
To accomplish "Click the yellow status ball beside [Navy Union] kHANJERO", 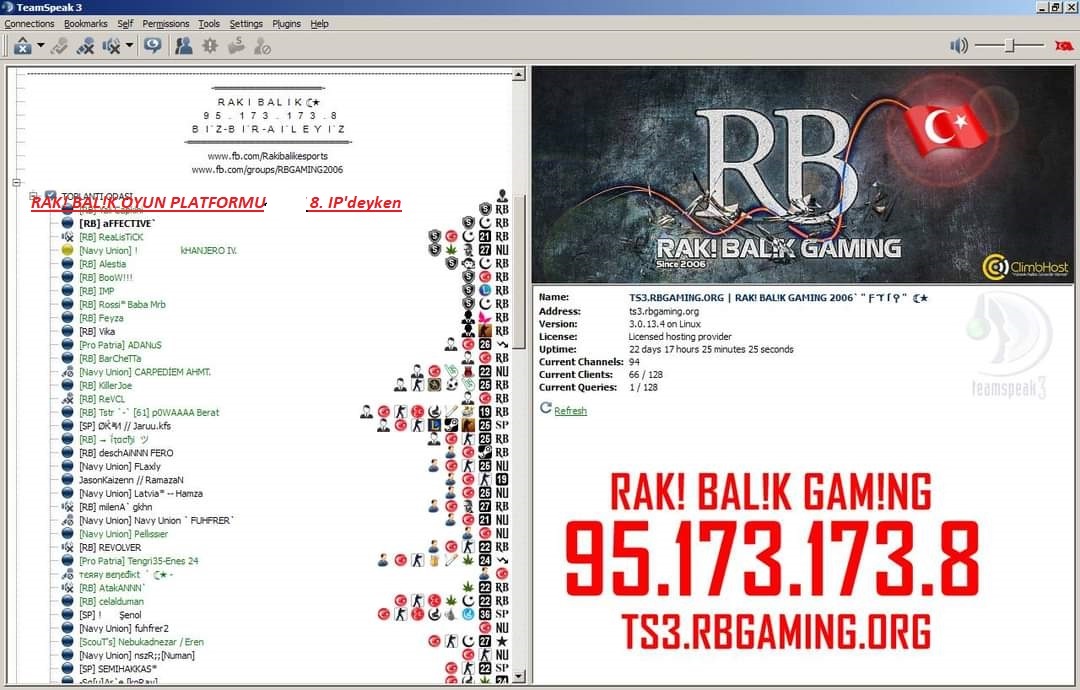I will [68, 251].
